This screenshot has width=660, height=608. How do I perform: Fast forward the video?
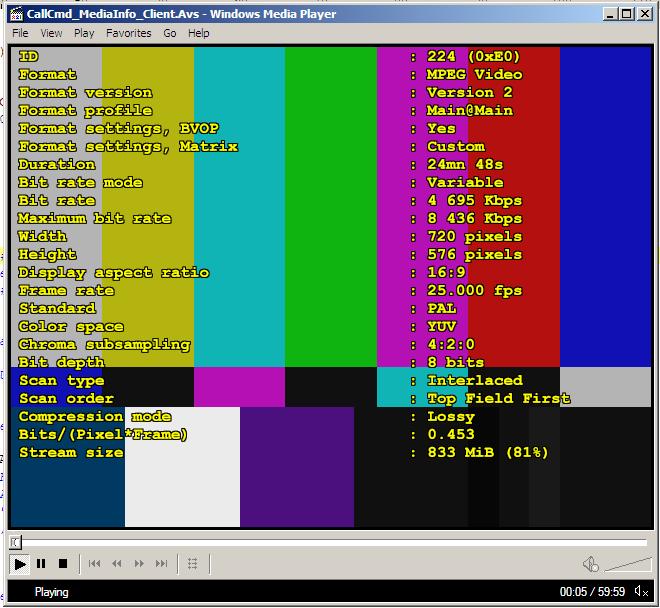pyautogui.click(x=139, y=564)
